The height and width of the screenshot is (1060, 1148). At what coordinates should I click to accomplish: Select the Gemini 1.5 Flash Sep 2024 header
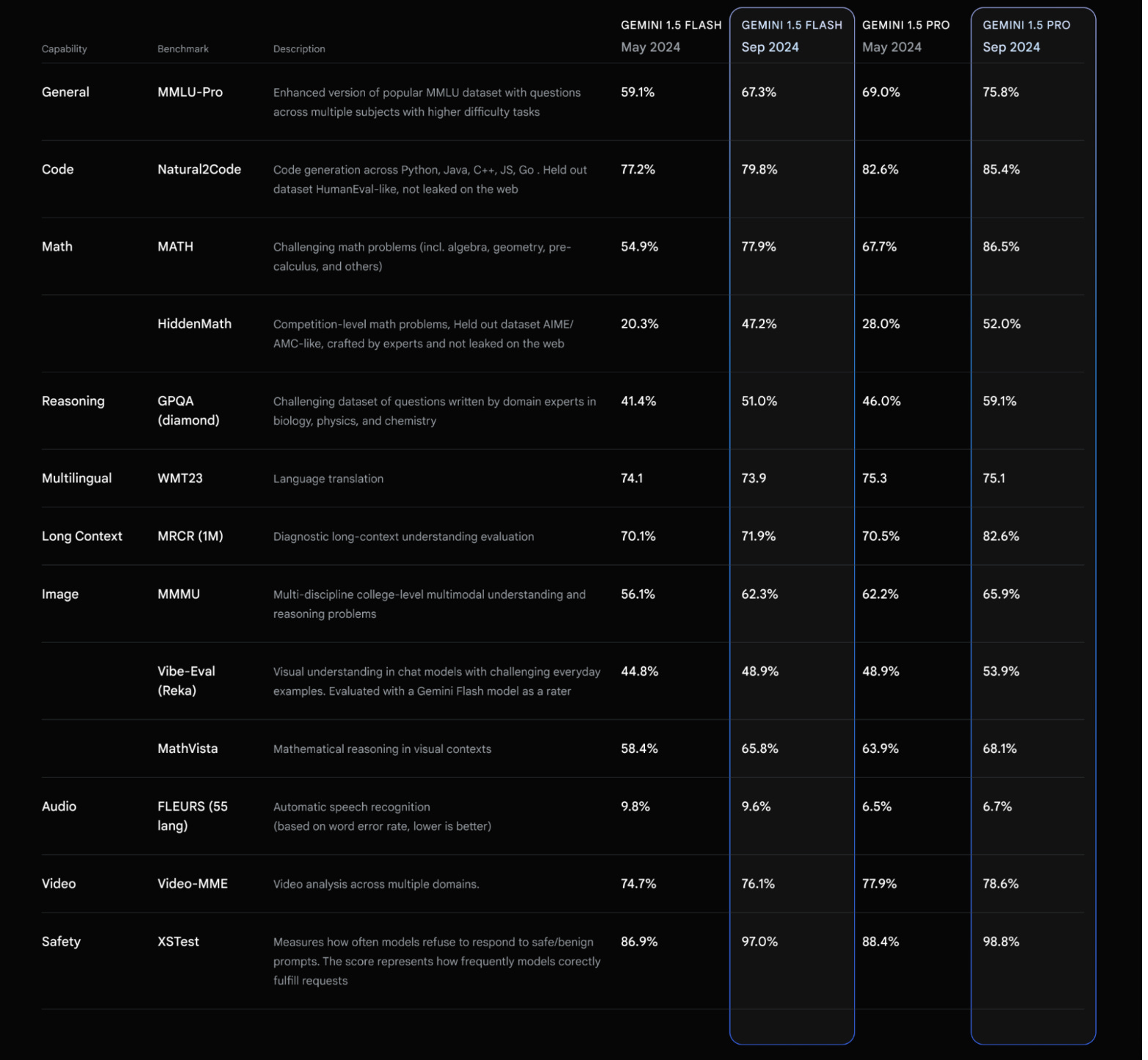[x=792, y=36]
